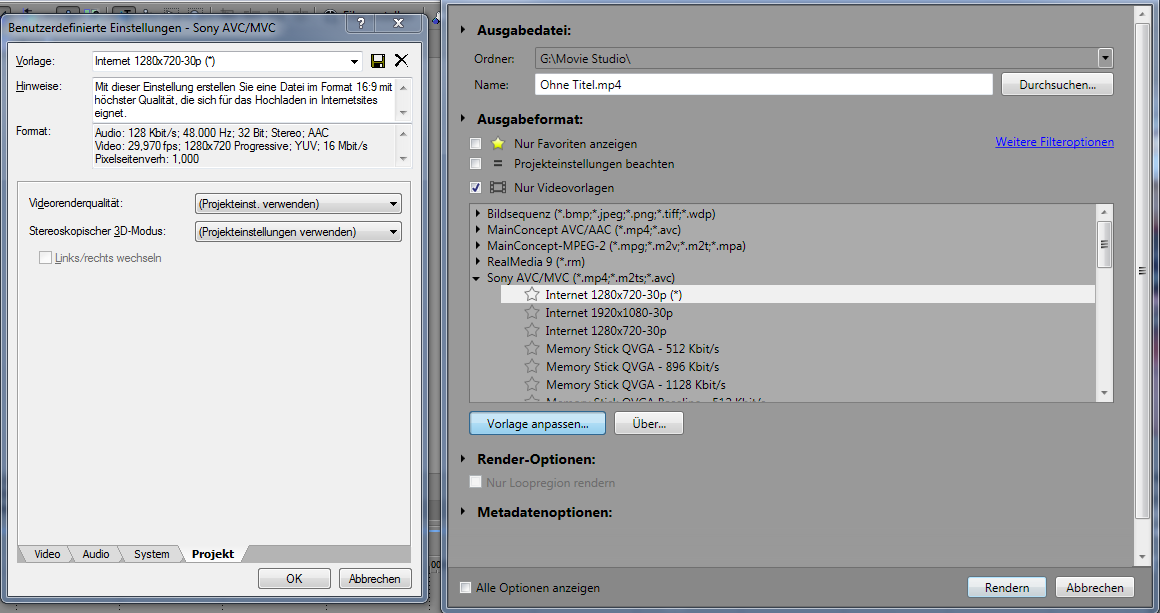Star the Memory Stick QVGA - 512 Kbit/s template
The height and width of the screenshot is (613, 1160).
(x=532, y=348)
